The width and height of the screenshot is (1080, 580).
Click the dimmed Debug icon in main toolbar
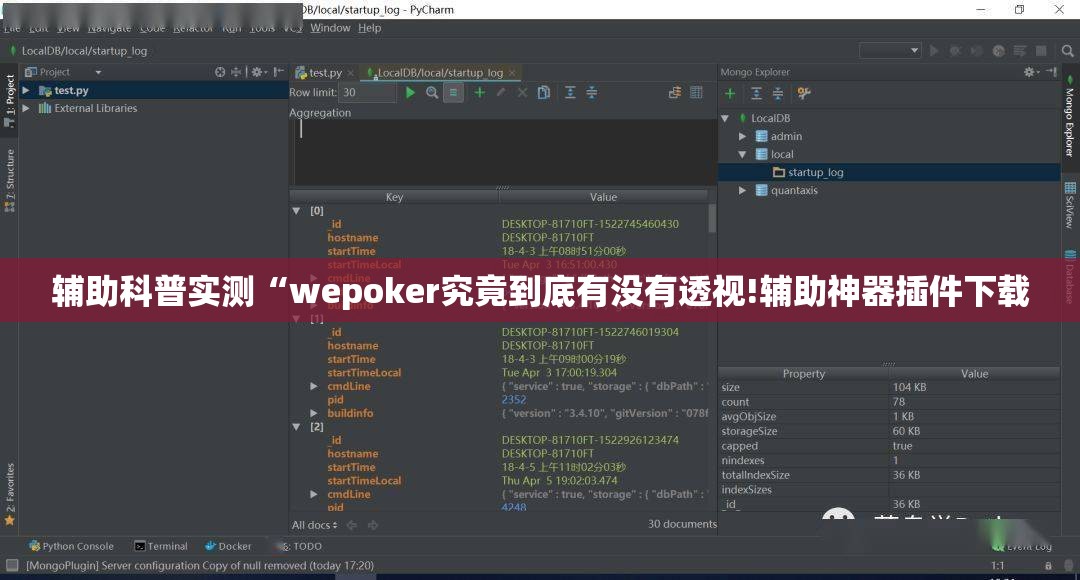955,51
